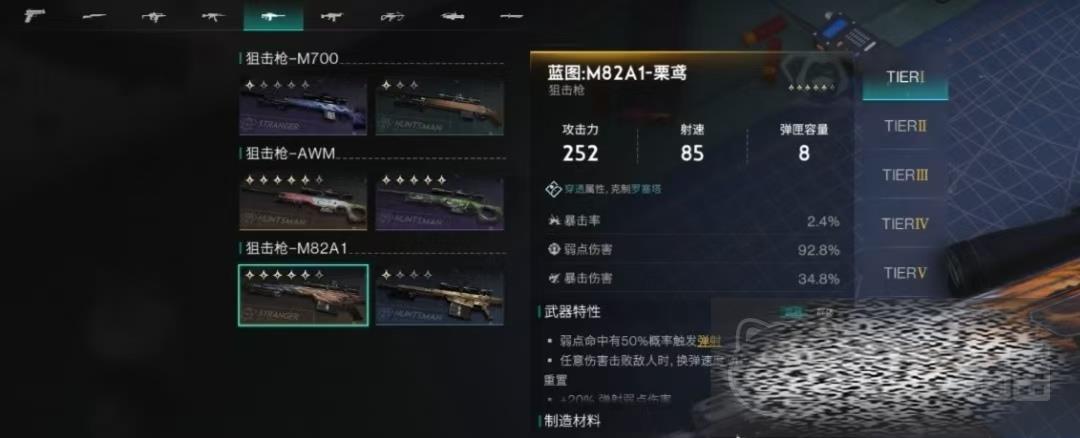
Task: Open the highlighted 弹射 keyword link
Action: pos(709,341)
